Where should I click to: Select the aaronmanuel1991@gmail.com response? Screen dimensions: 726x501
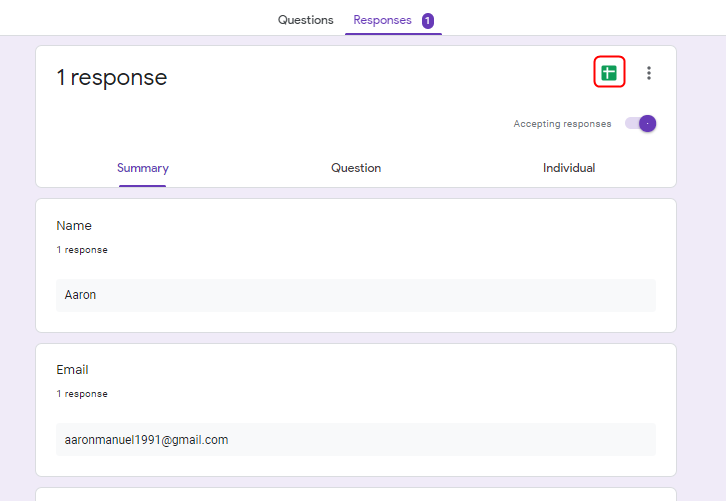pos(356,439)
